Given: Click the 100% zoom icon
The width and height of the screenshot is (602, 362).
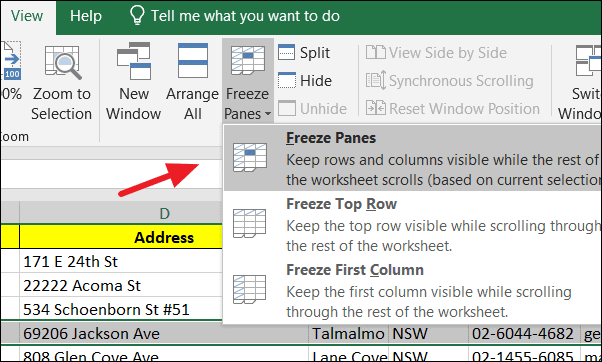Looking at the screenshot, I should pos(12,61).
